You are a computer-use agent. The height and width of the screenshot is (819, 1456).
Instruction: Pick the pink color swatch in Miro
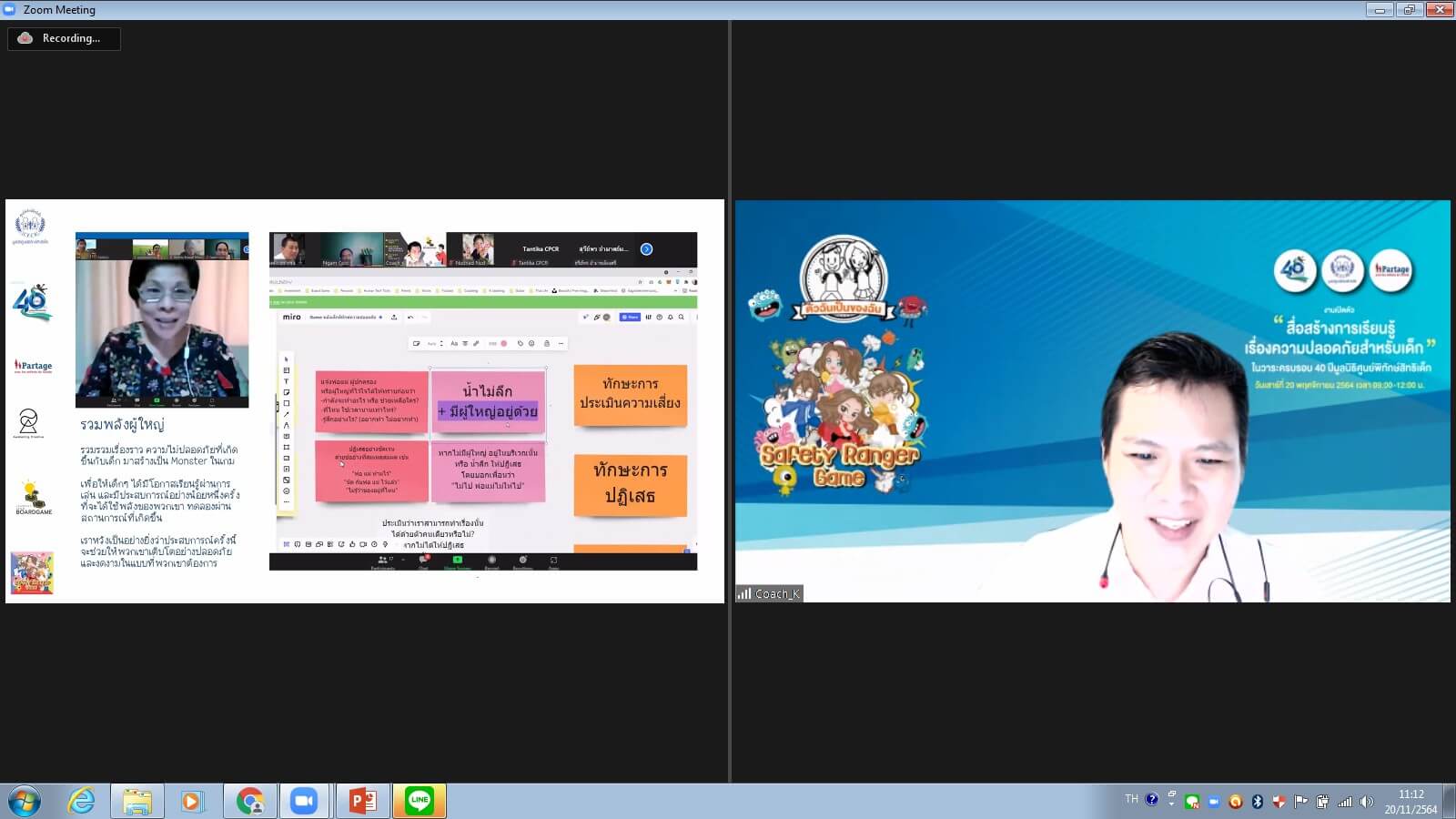503,344
